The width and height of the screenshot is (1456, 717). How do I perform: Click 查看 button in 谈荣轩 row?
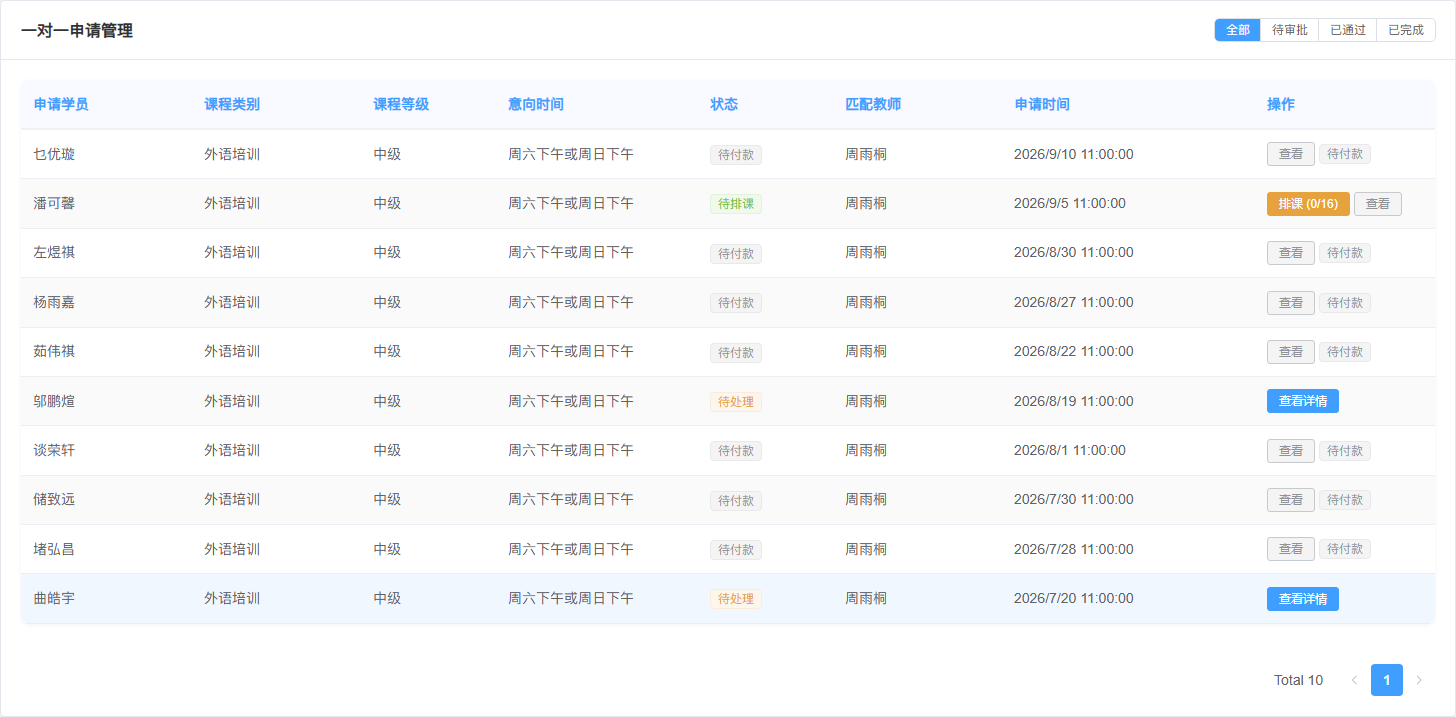(x=1291, y=451)
